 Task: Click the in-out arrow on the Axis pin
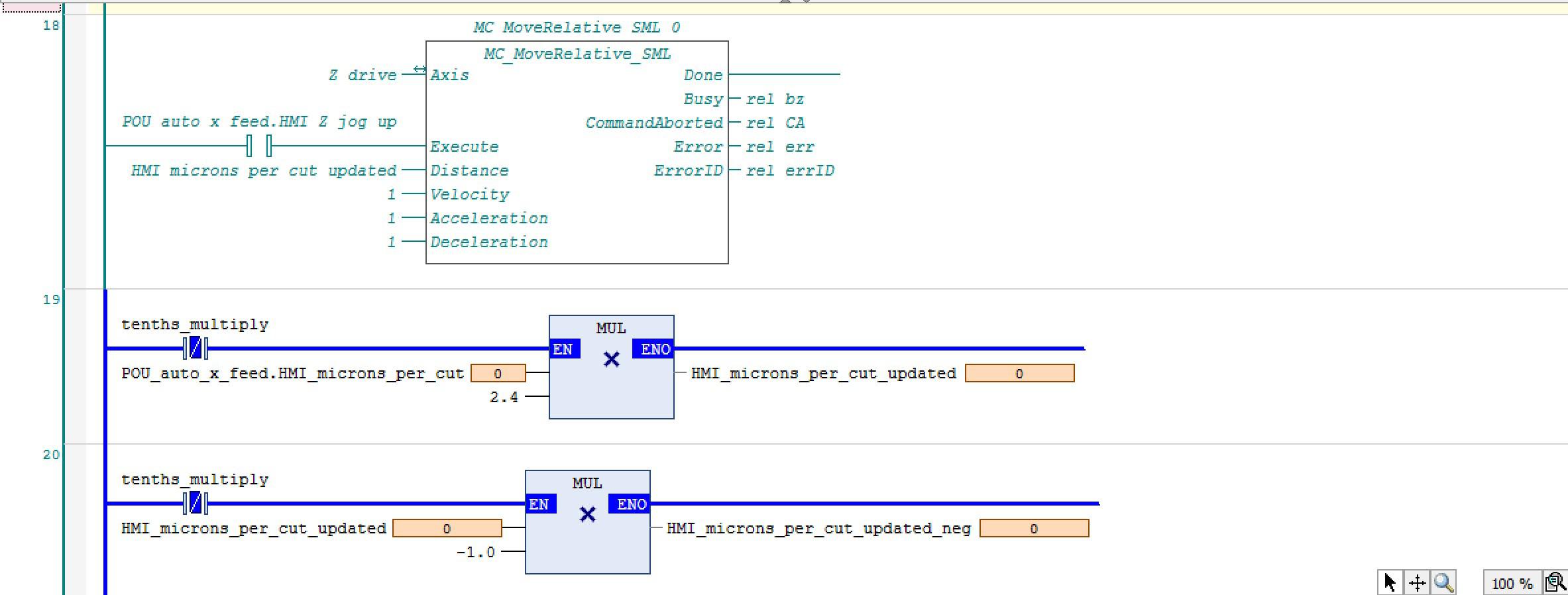419,69
